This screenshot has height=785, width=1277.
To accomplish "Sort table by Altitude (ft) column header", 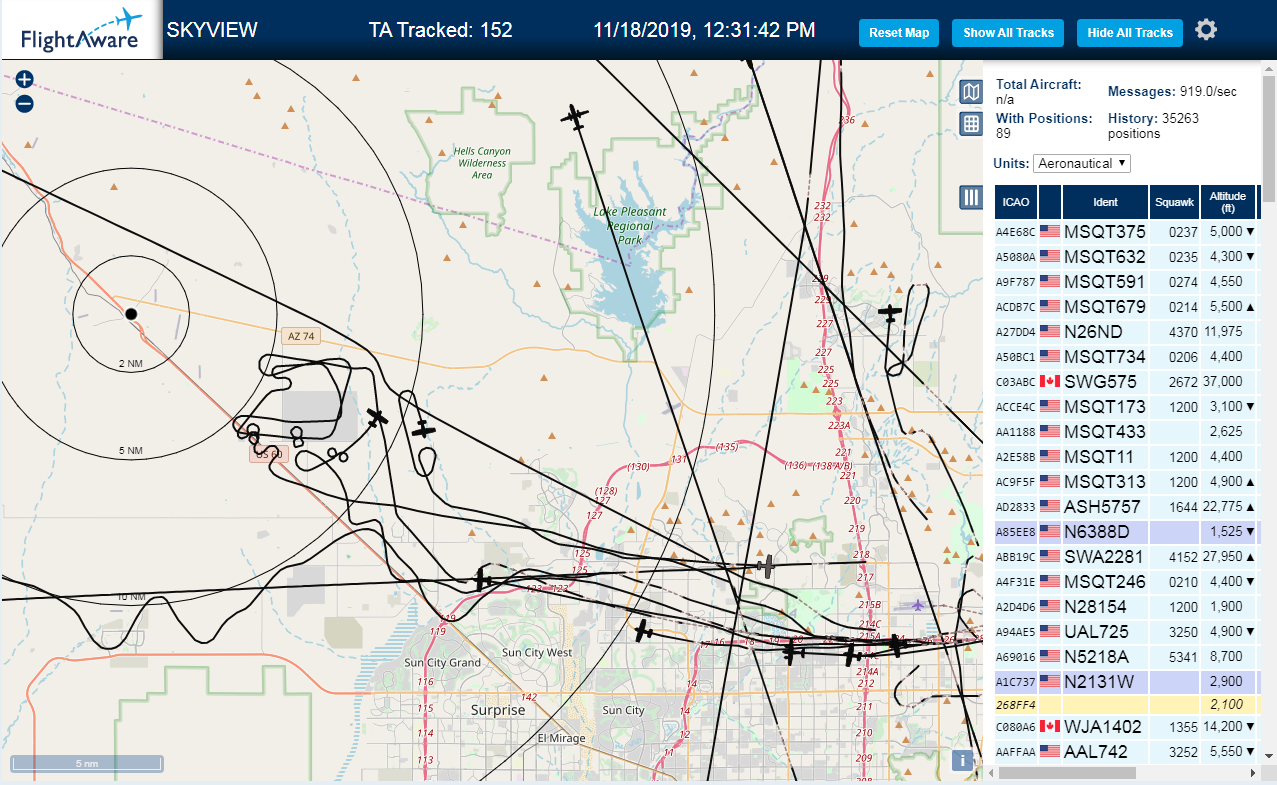I will tap(1227, 202).
